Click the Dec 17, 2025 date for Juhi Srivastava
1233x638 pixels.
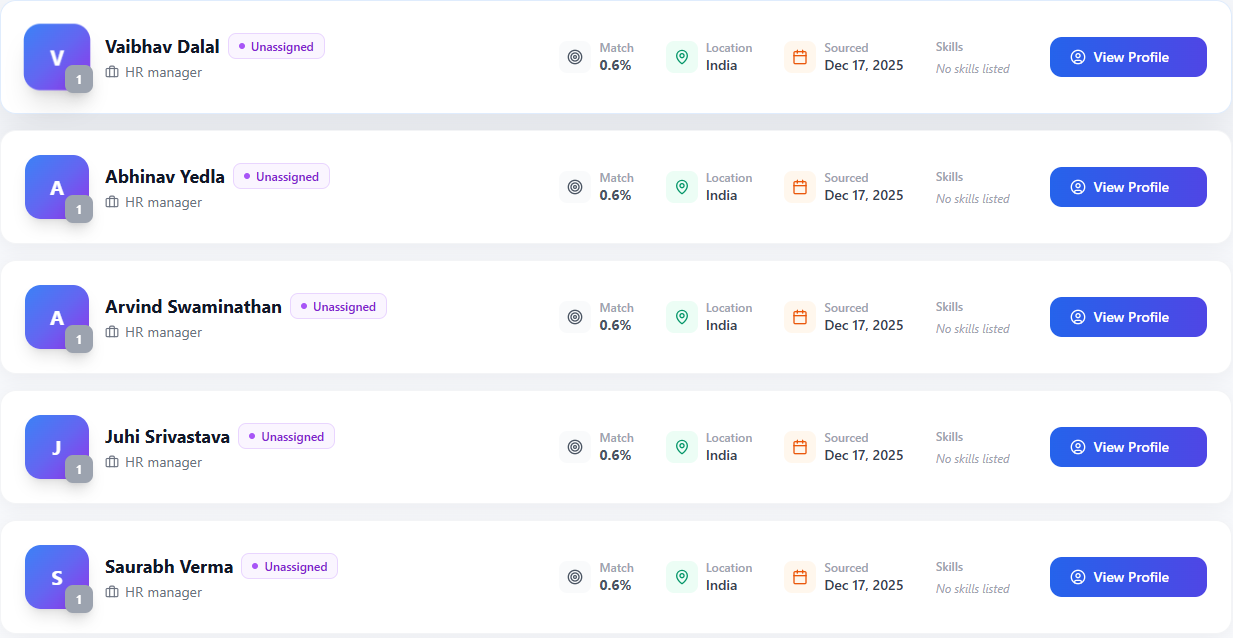pos(864,456)
